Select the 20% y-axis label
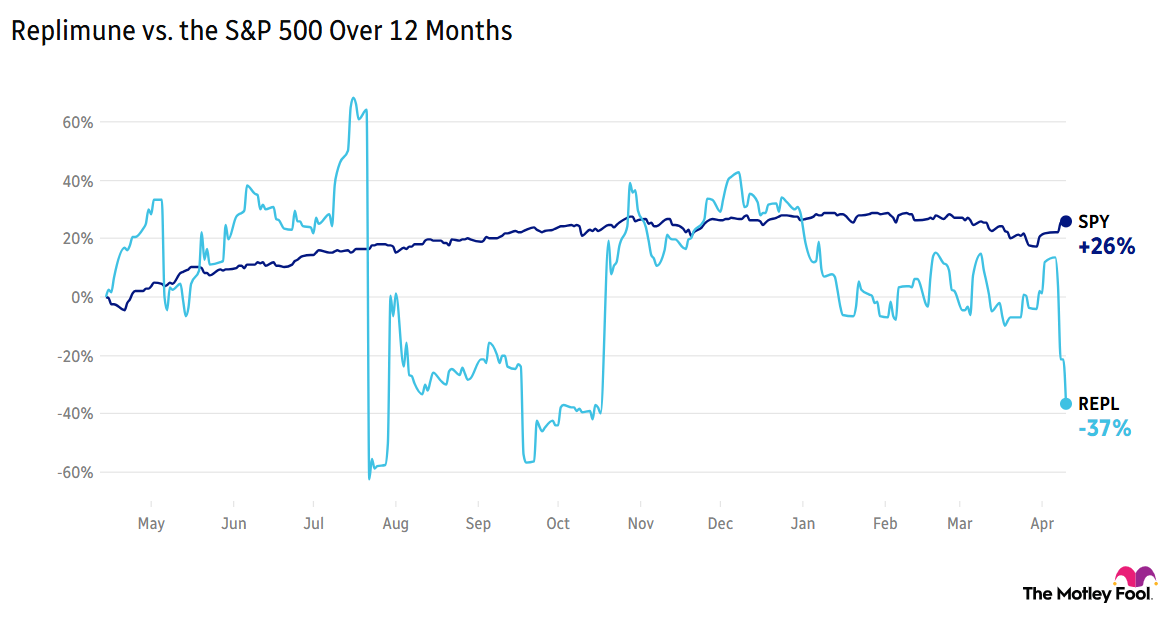 (77, 239)
